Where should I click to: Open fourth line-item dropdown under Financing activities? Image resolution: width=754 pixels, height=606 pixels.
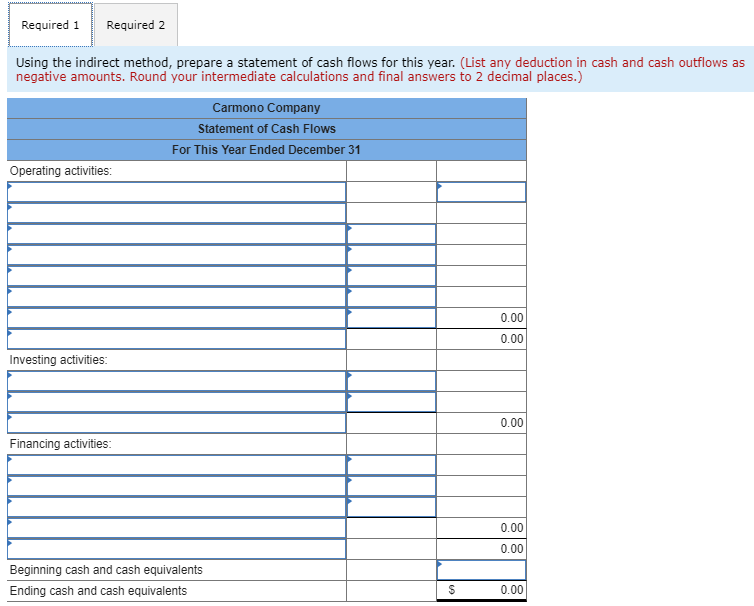click(176, 528)
